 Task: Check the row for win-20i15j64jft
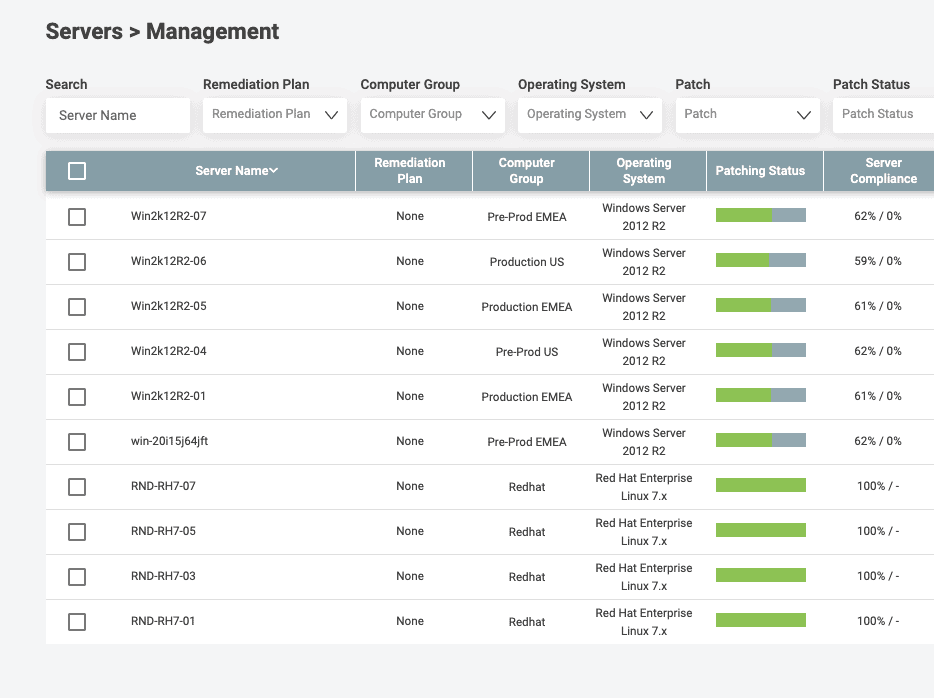click(x=77, y=441)
